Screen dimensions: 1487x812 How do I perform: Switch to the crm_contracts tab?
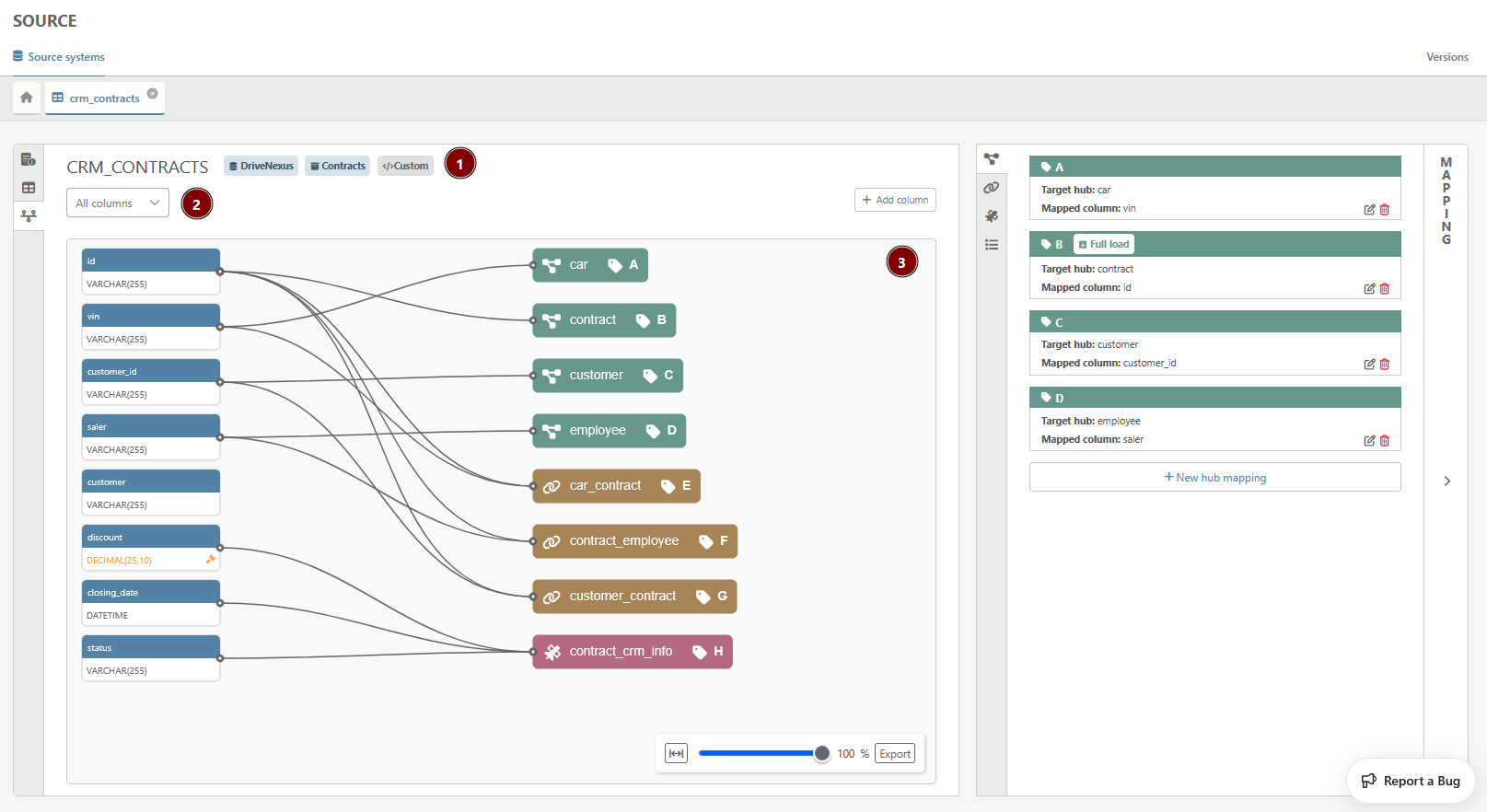(x=104, y=99)
